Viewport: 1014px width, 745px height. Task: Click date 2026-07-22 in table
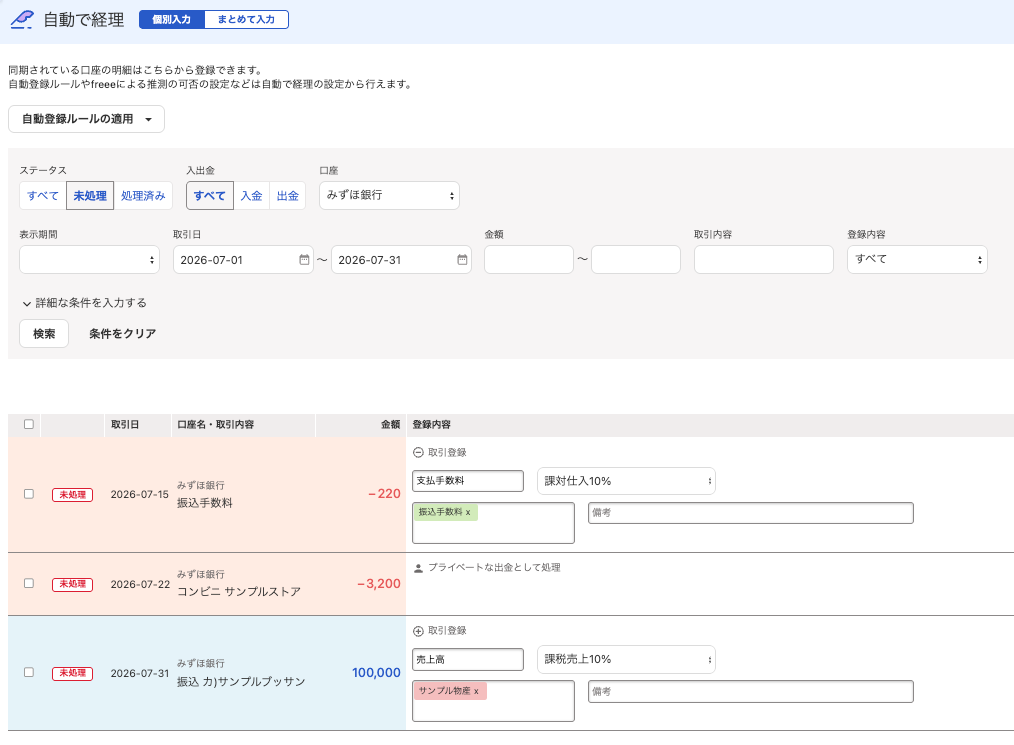[140, 584]
